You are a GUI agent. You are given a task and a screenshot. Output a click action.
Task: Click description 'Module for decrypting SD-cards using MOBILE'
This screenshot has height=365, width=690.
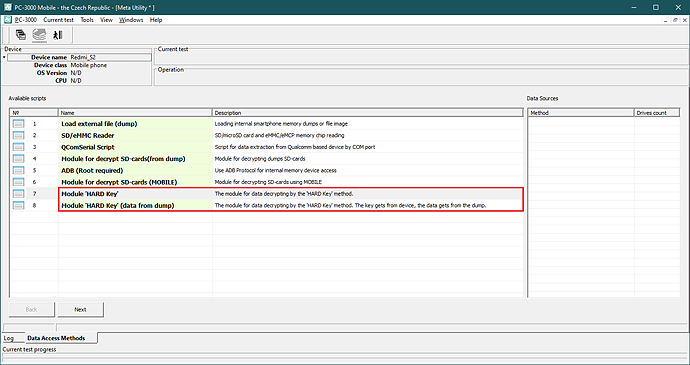(x=268, y=182)
